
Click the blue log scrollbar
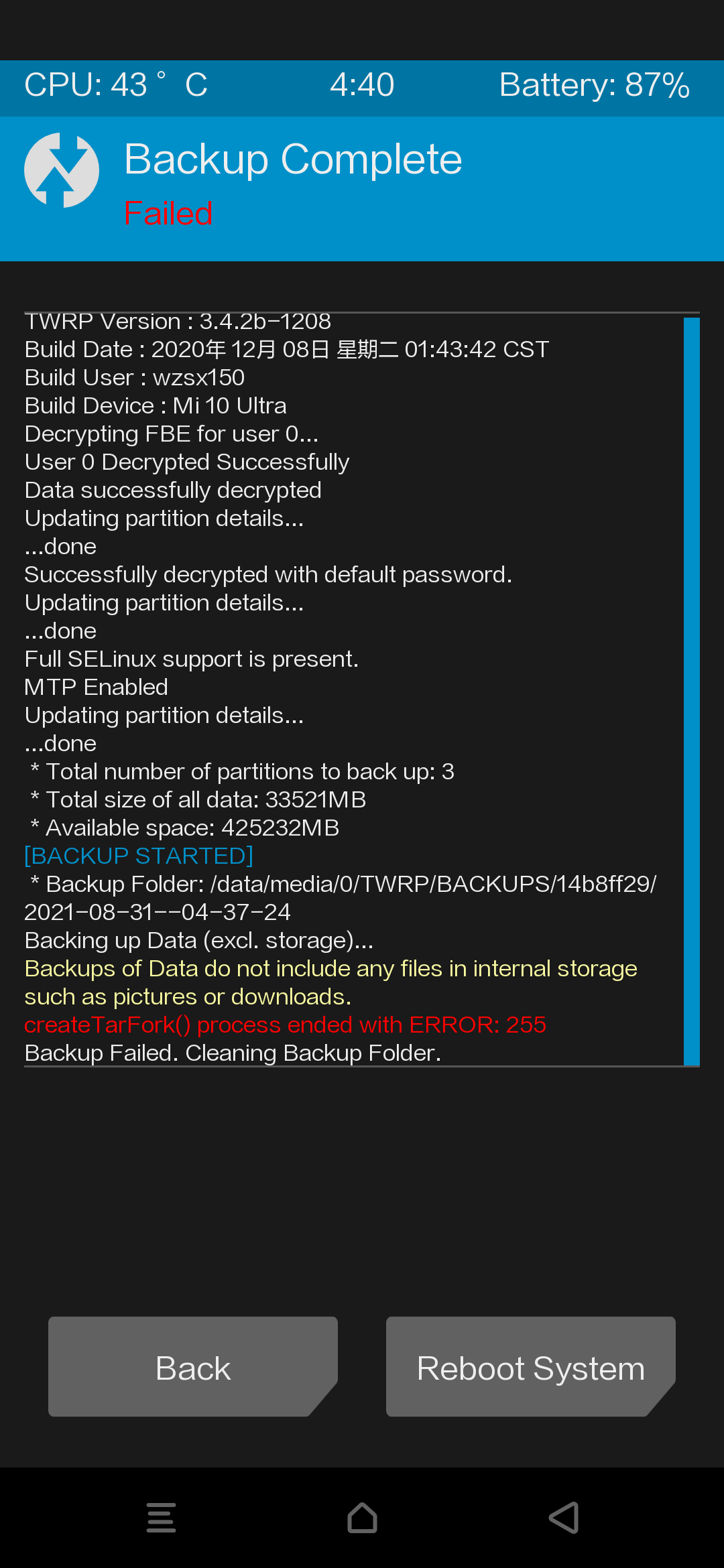691,690
